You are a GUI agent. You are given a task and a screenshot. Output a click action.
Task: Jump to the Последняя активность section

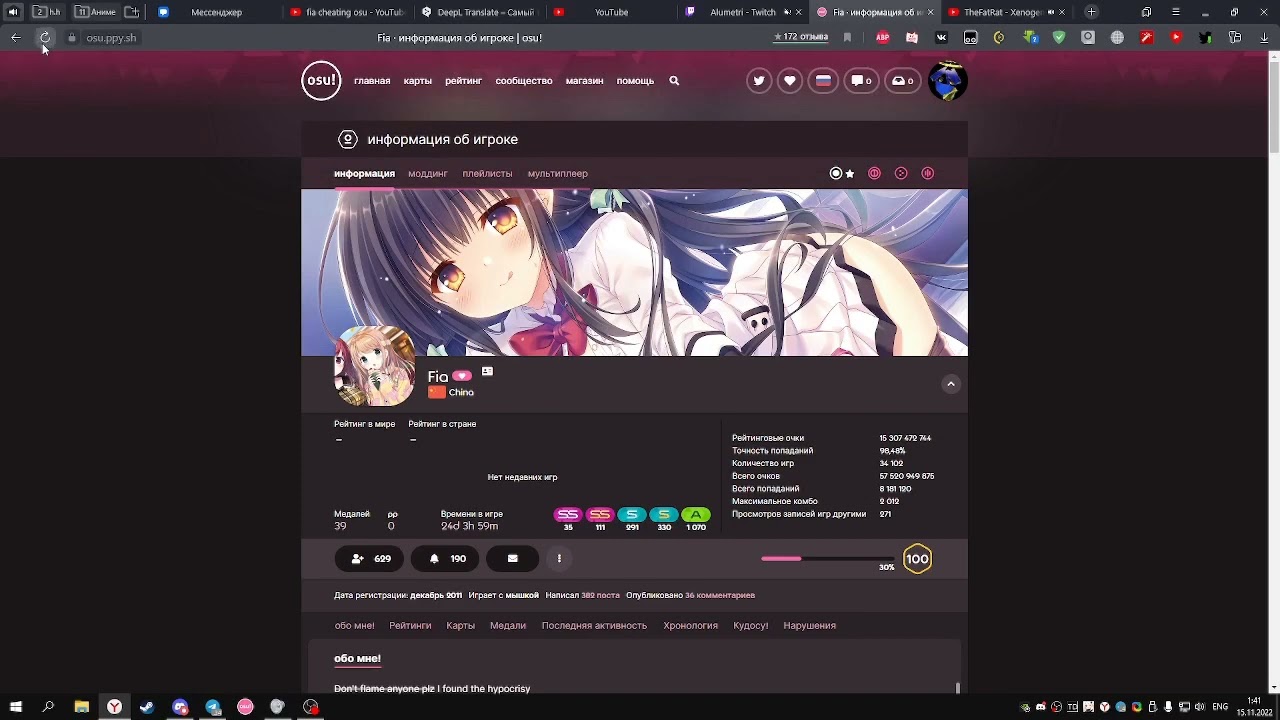pyautogui.click(x=594, y=626)
